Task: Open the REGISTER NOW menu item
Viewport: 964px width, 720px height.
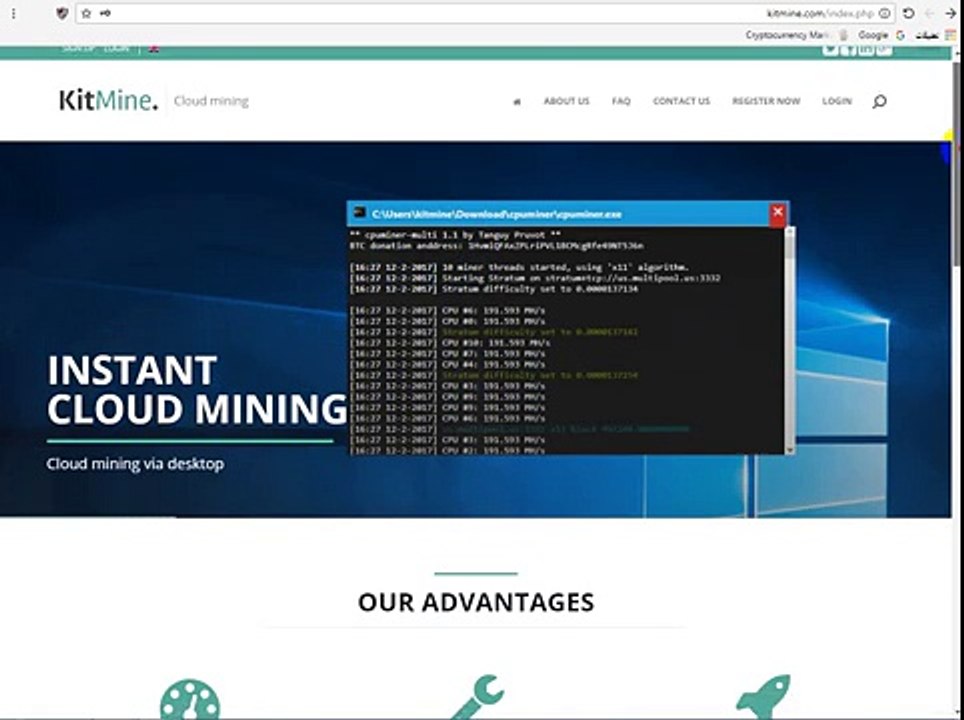Action: coord(766,101)
